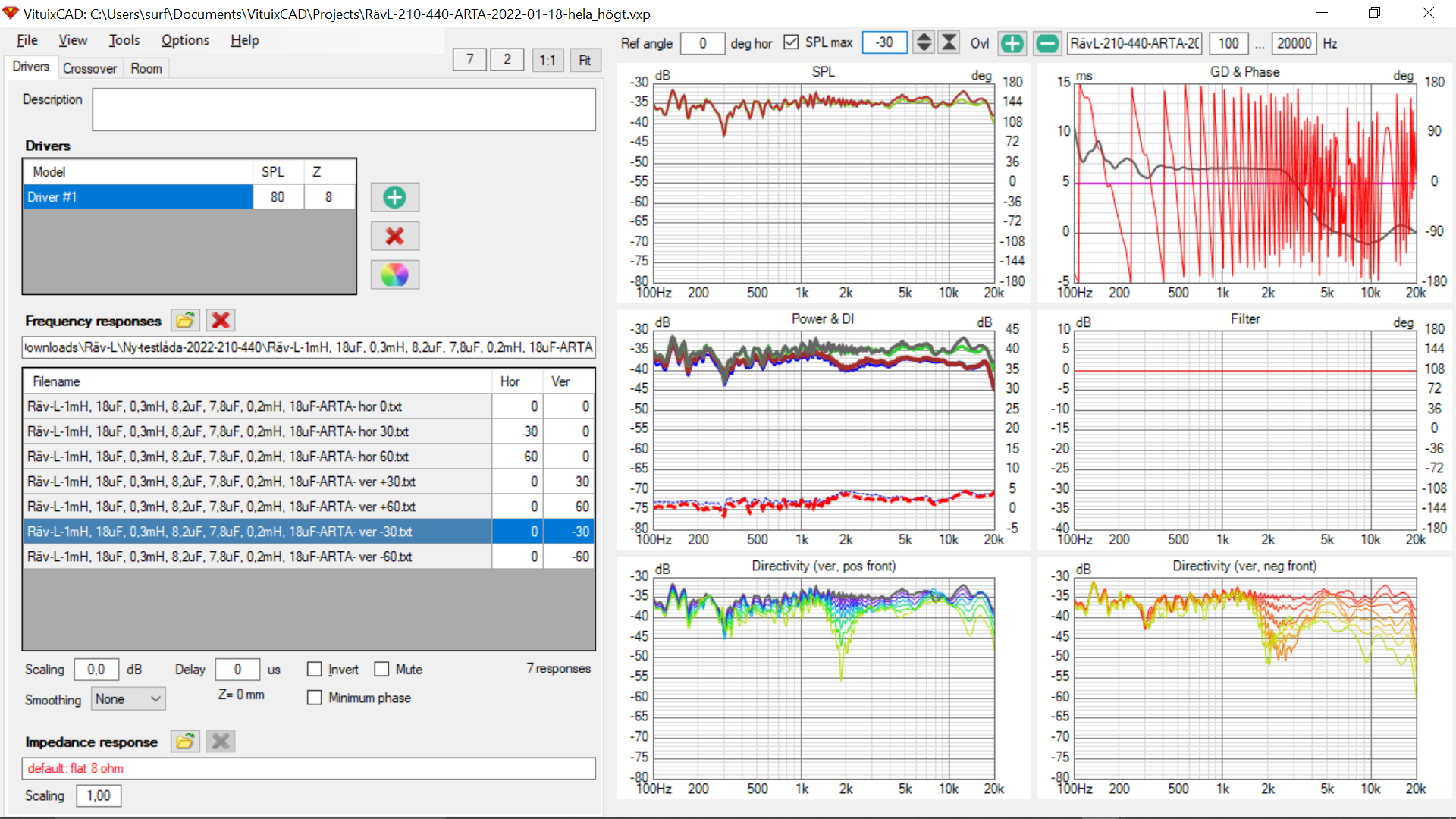The width and height of the screenshot is (1456, 819).
Task: Click the overlay name field RävL-210-440-ARTA
Action: [1134, 43]
